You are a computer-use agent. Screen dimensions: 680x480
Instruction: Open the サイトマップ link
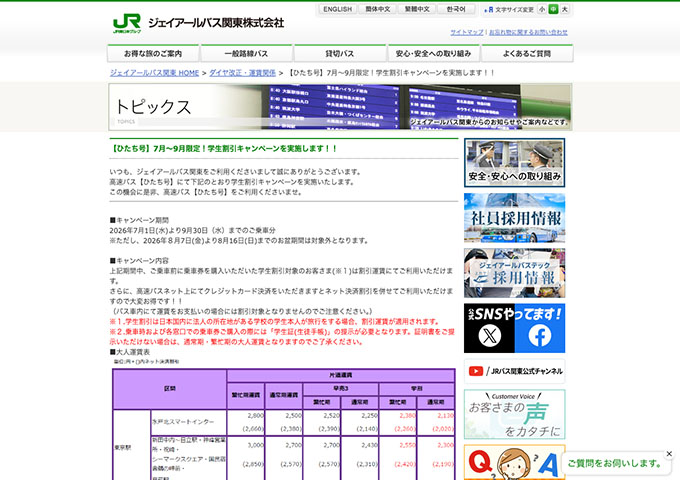467,32
